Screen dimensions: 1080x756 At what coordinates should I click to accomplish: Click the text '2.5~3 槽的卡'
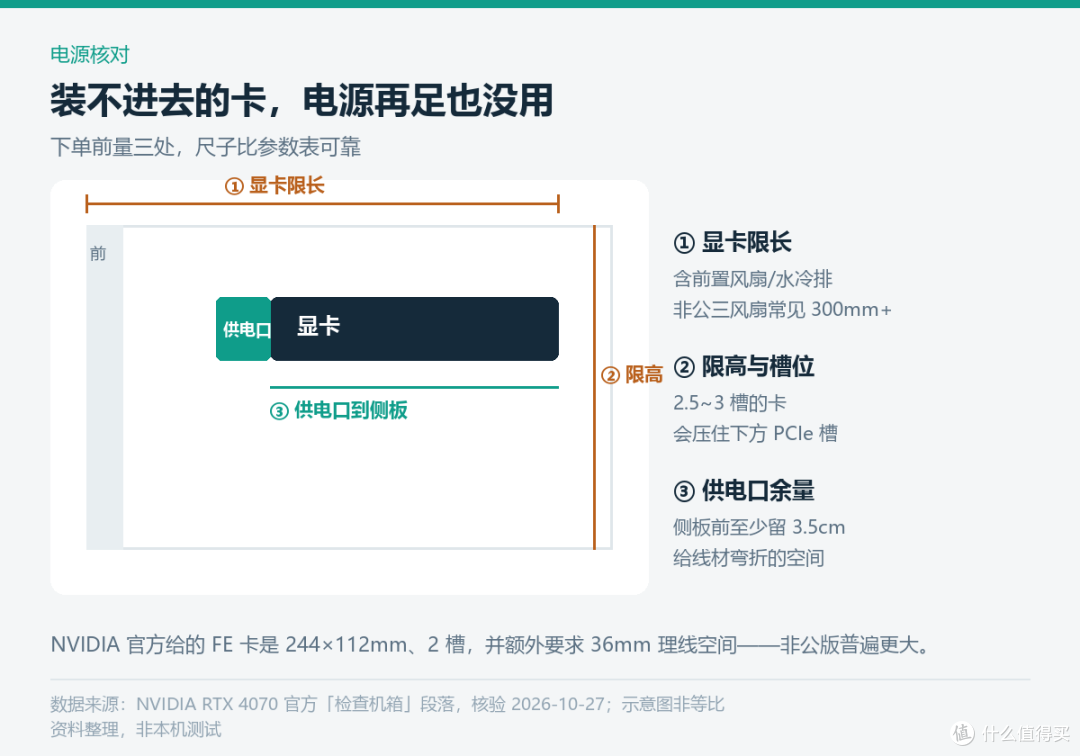[729, 403]
